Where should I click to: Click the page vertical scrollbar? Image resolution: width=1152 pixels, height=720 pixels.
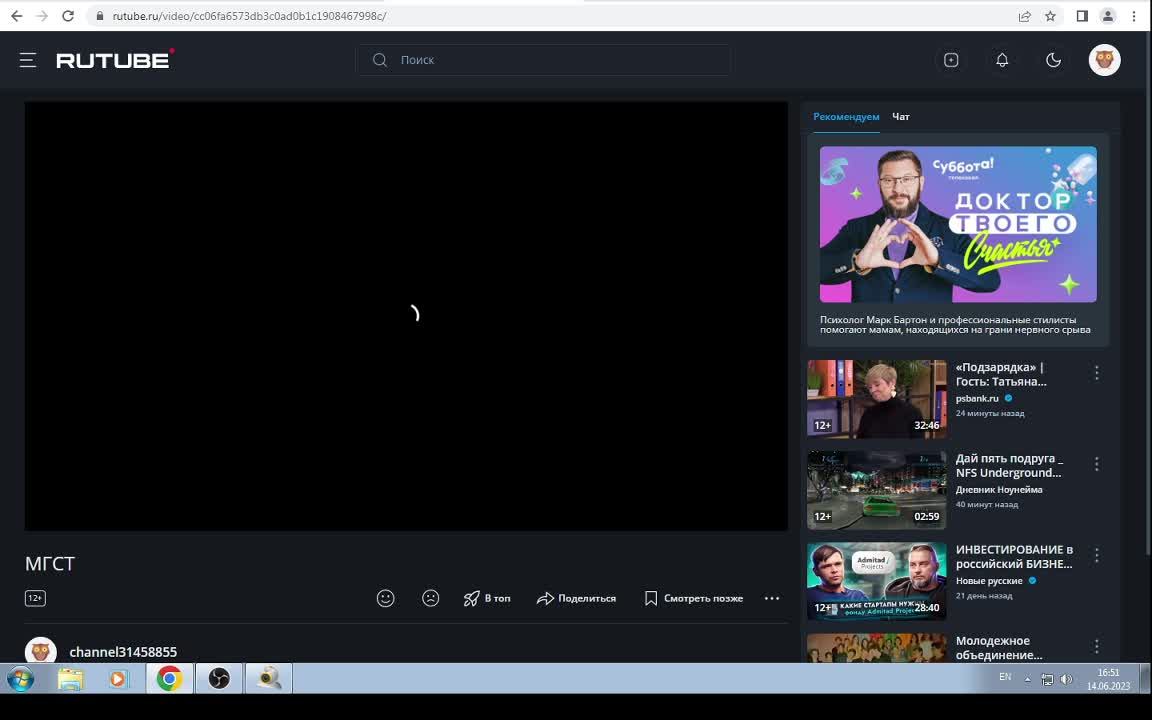pos(1148,294)
